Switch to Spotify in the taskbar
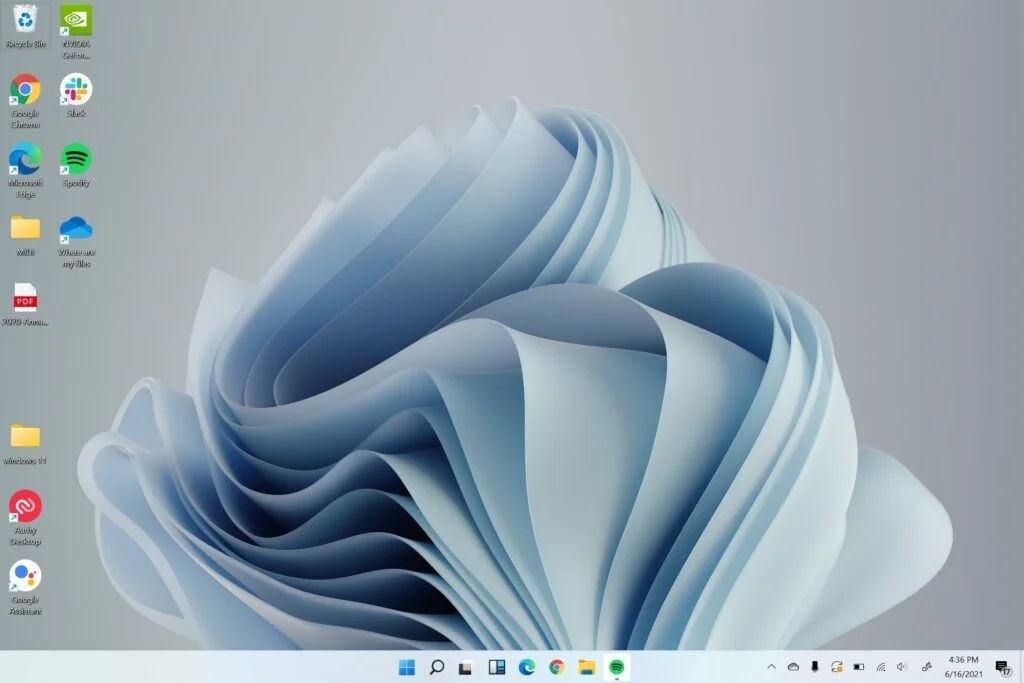This screenshot has height=683, width=1024. 616,667
